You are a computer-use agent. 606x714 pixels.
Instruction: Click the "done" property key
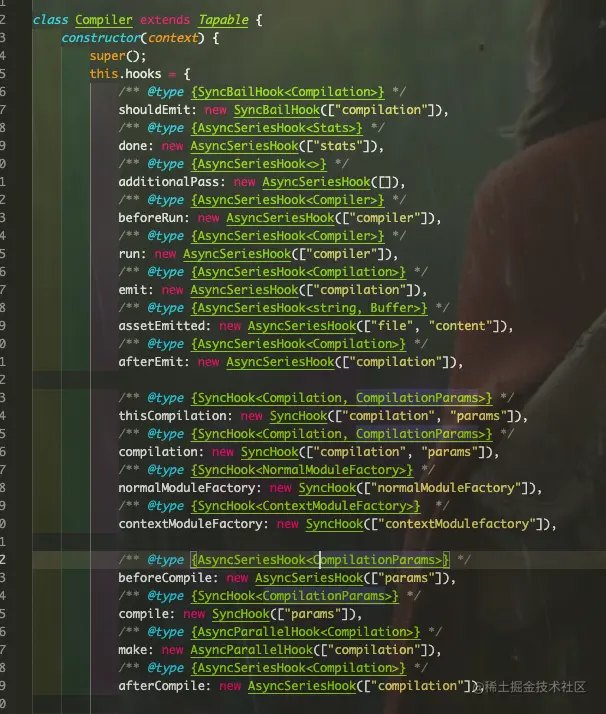(133, 146)
